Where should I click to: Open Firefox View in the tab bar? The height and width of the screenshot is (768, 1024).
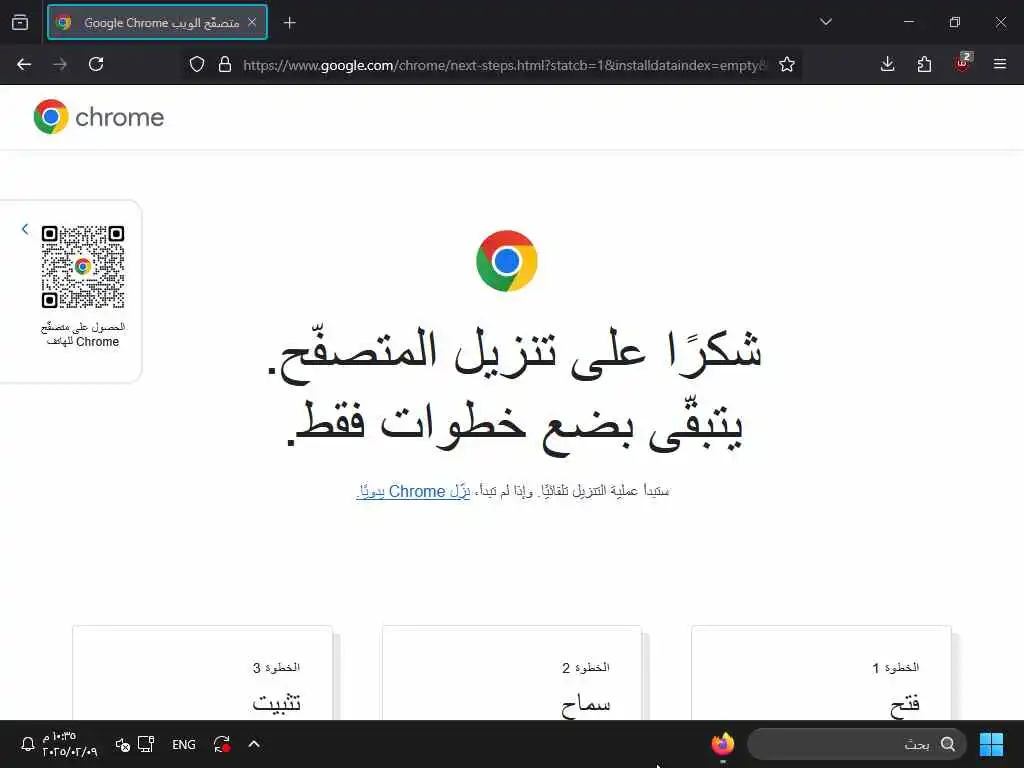coord(20,23)
